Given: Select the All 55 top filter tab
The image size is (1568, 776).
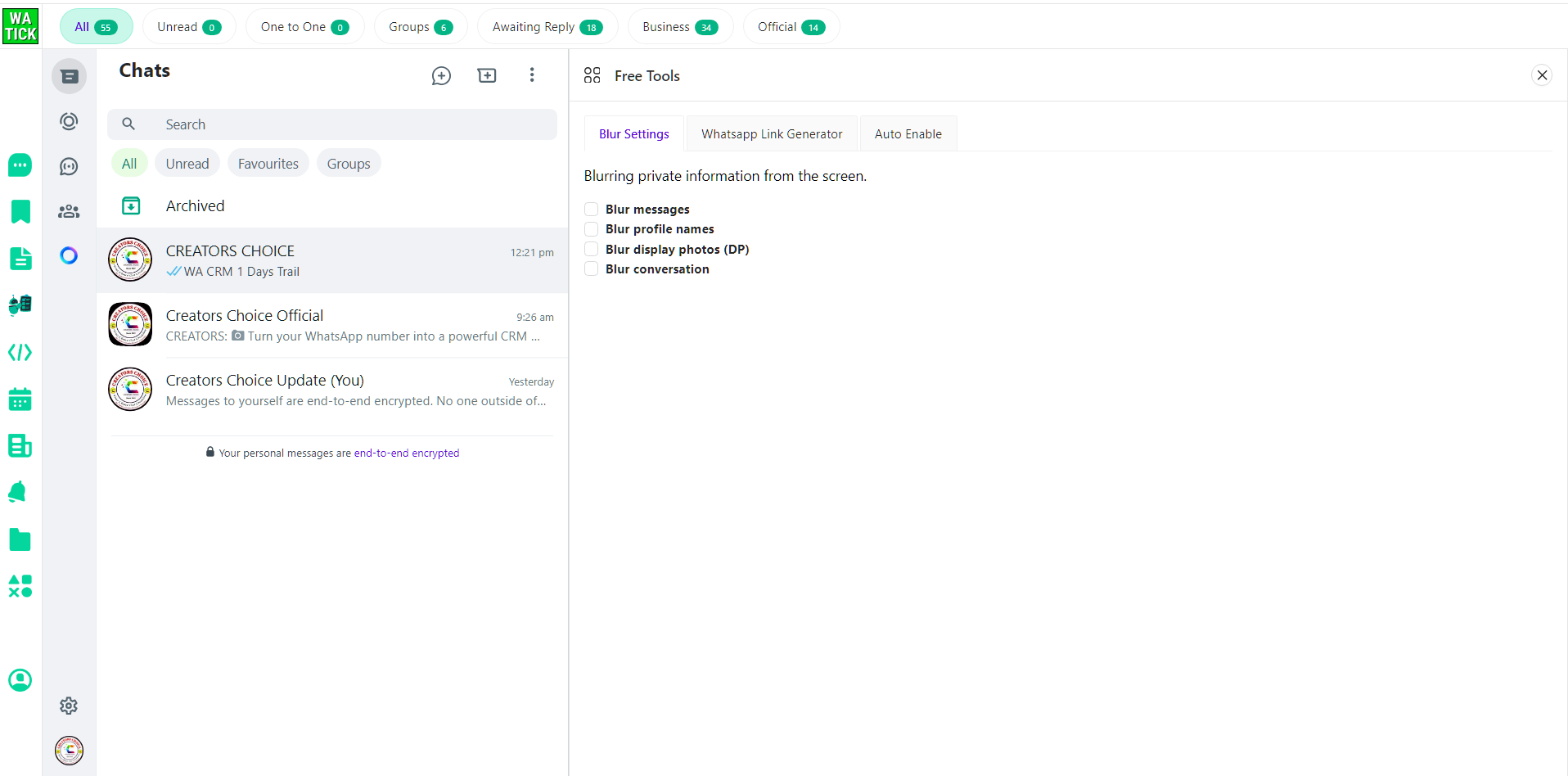Looking at the screenshot, I should tap(96, 27).
